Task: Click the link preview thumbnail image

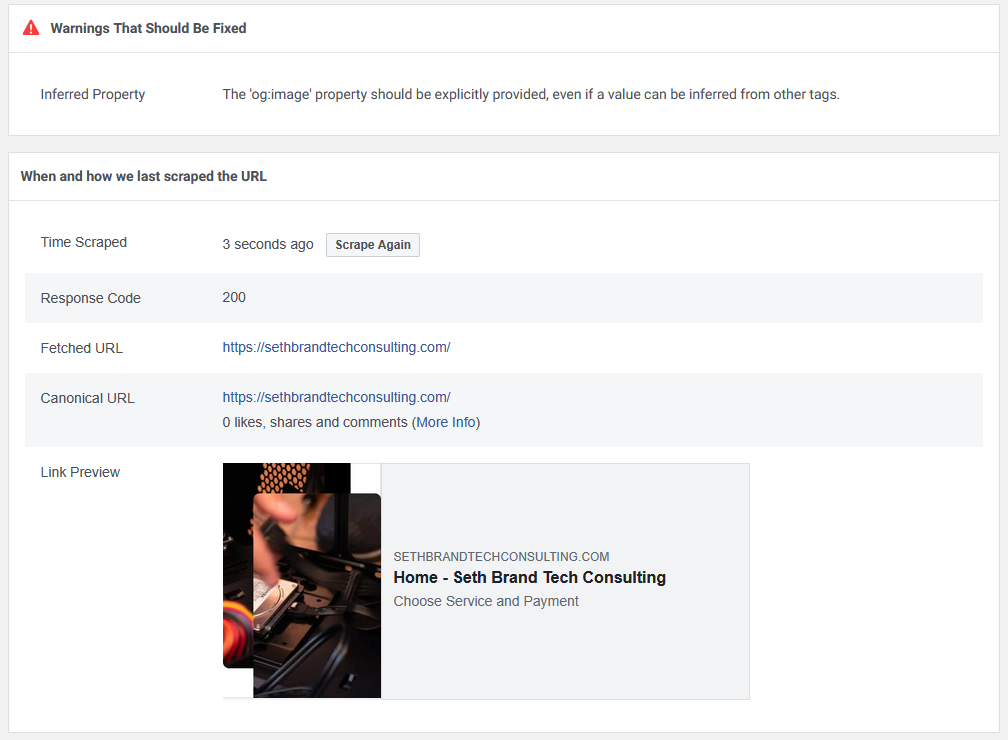Action: pyautogui.click(x=302, y=581)
